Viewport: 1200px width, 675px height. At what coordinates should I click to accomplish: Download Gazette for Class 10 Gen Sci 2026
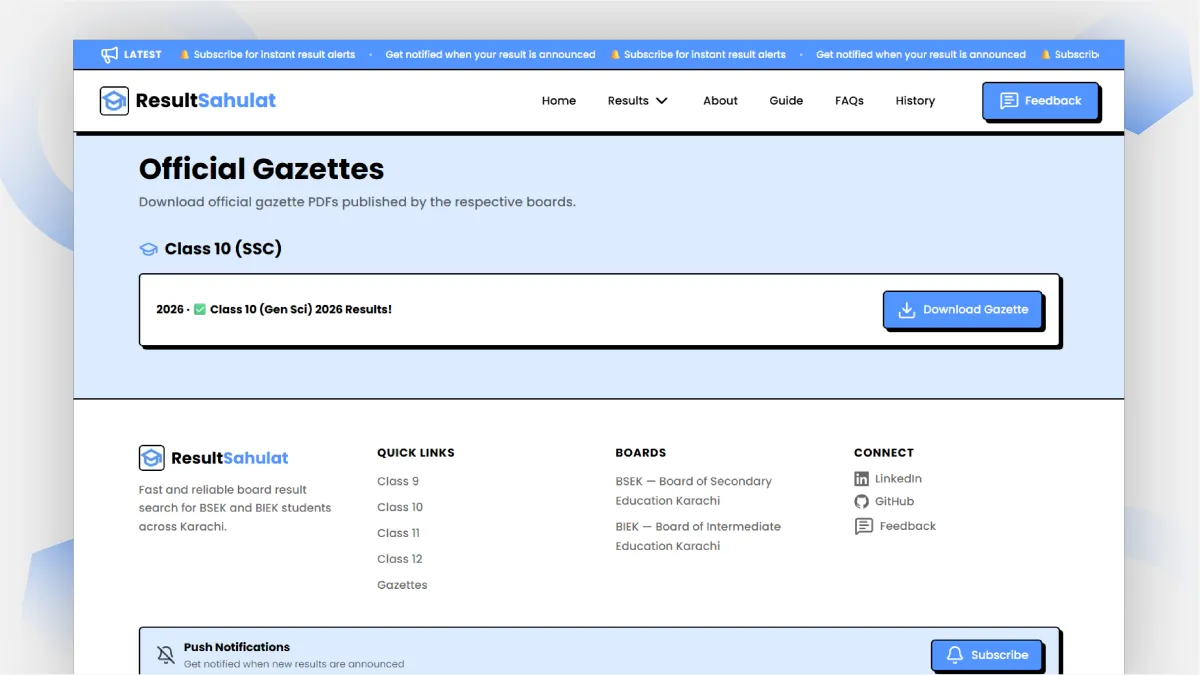[x=963, y=310]
